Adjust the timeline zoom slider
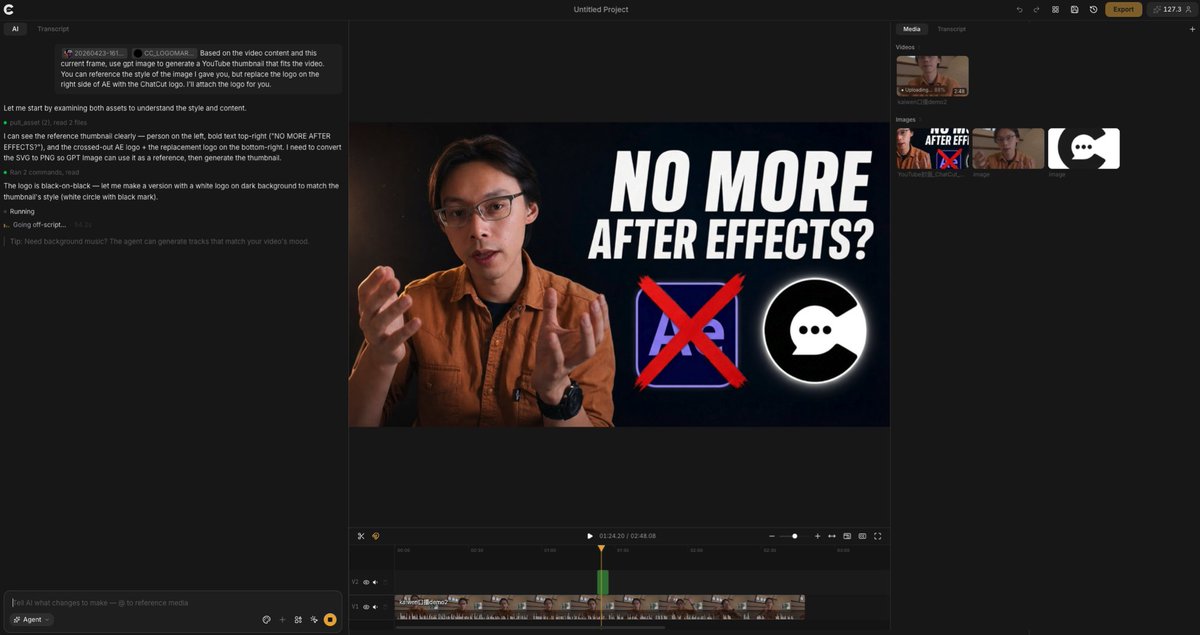The width and height of the screenshot is (1200, 635). coord(793,536)
